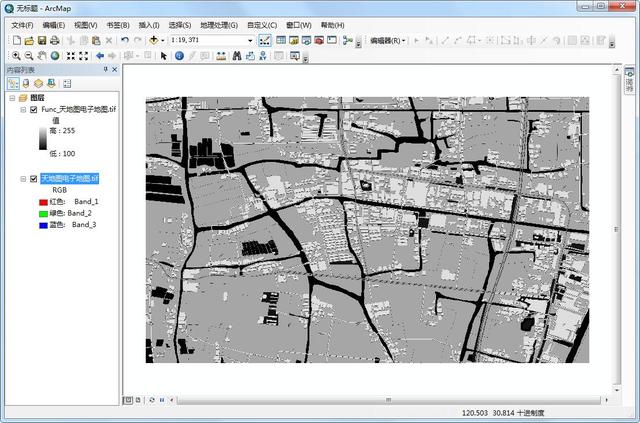Screen dimensions: 640x423
Task: Select the Pan hand tool
Action: [x=42, y=56]
